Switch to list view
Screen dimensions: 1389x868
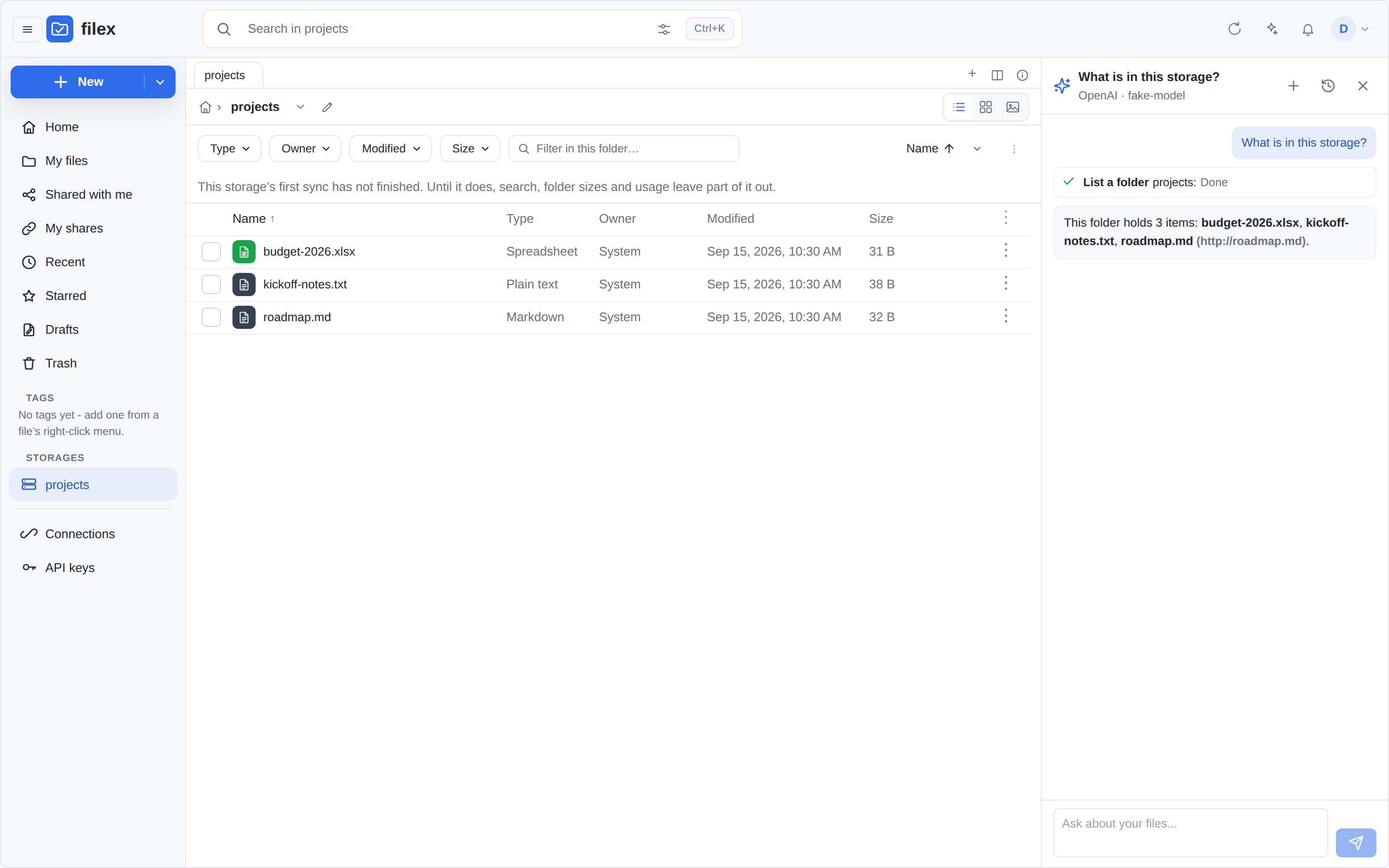(x=958, y=108)
